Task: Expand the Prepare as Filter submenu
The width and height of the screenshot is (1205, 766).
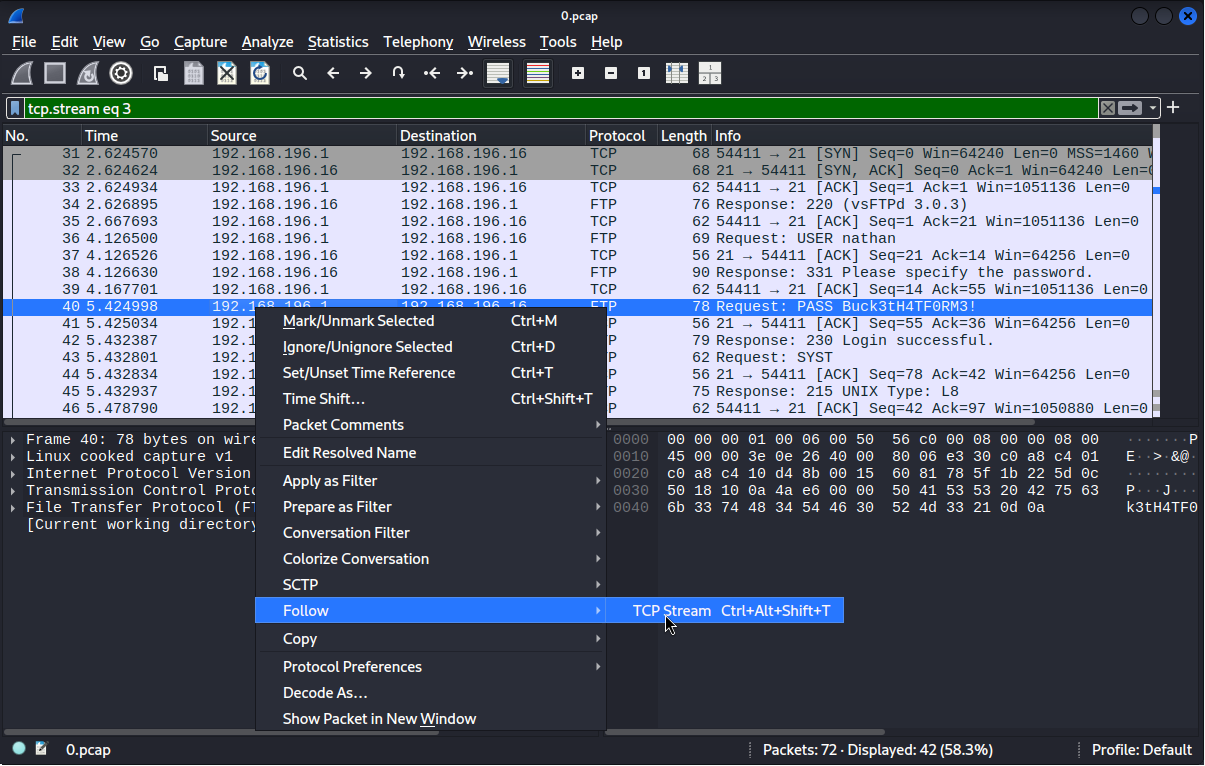Action: click(431, 507)
